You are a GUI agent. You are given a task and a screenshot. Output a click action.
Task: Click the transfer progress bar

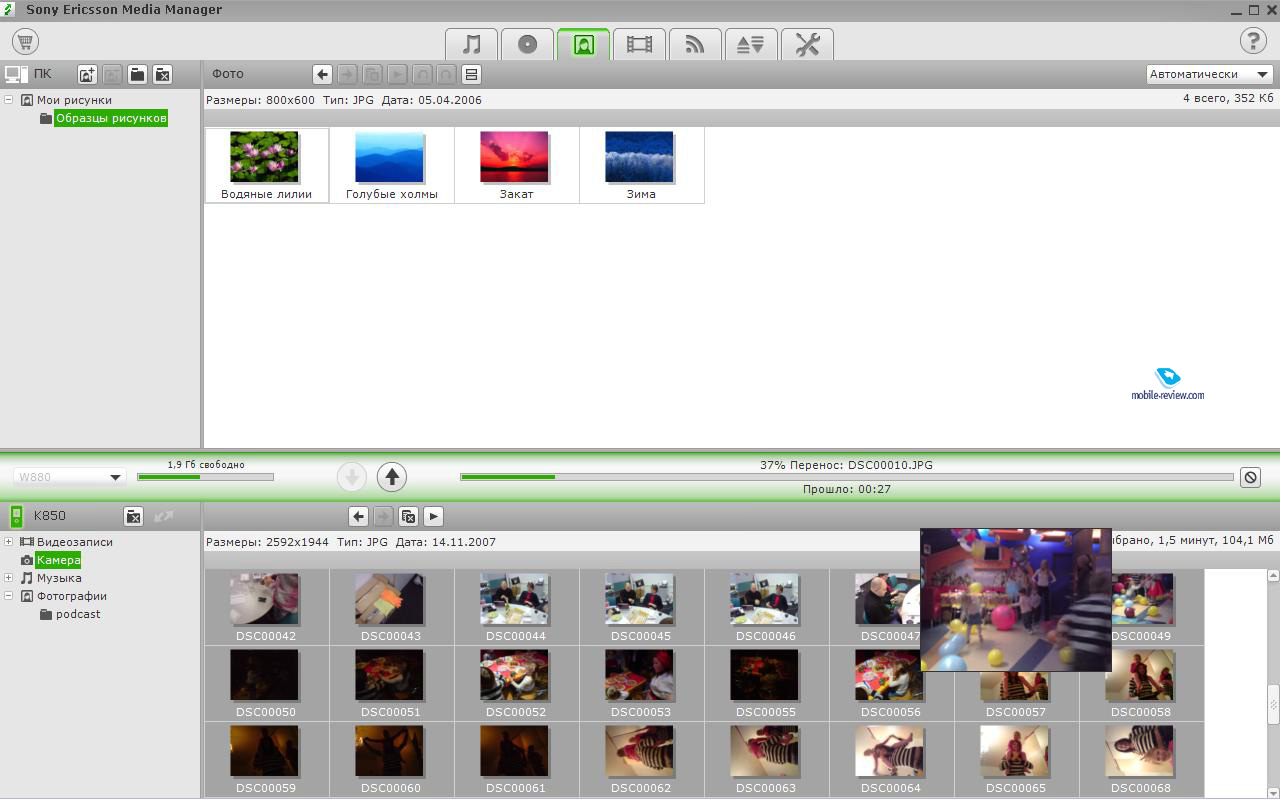[847, 477]
